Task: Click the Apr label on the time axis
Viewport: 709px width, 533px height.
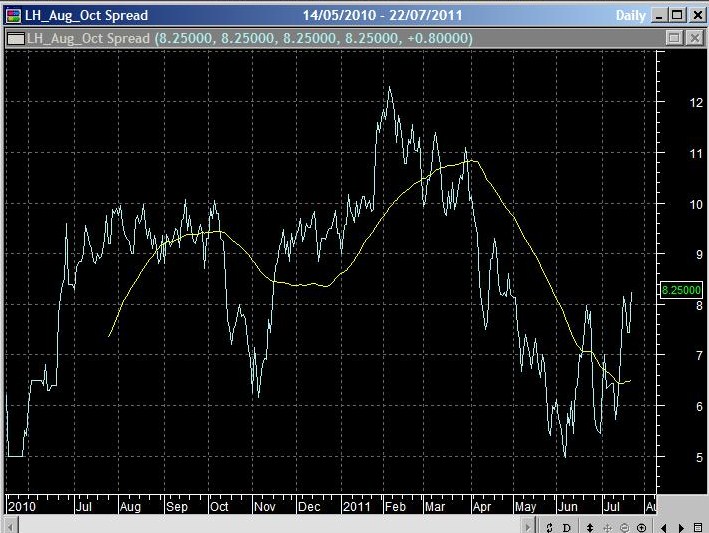Action: pyautogui.click(x=482, y=506)
